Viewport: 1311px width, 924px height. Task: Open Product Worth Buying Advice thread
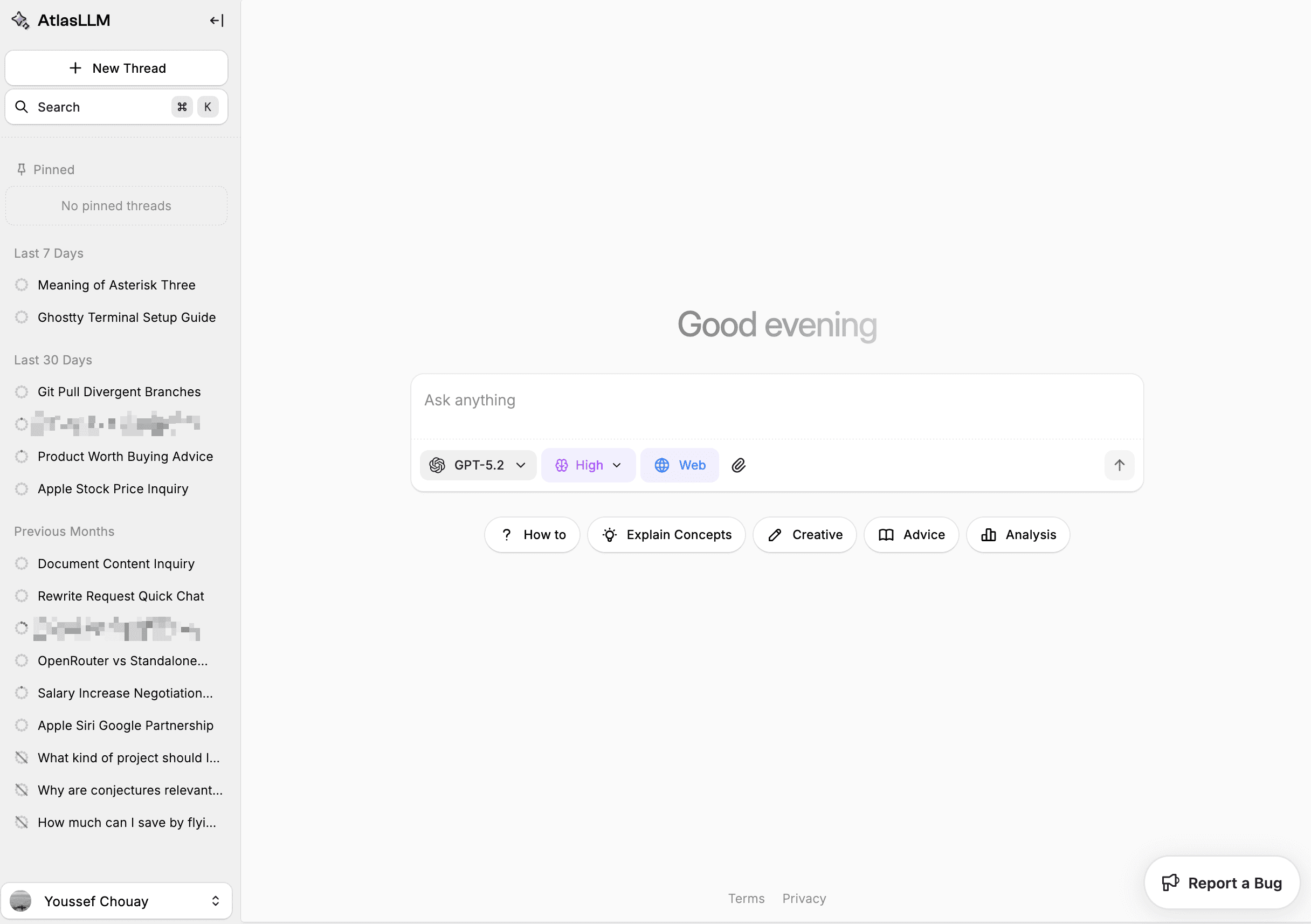click(x=116, y=456)
